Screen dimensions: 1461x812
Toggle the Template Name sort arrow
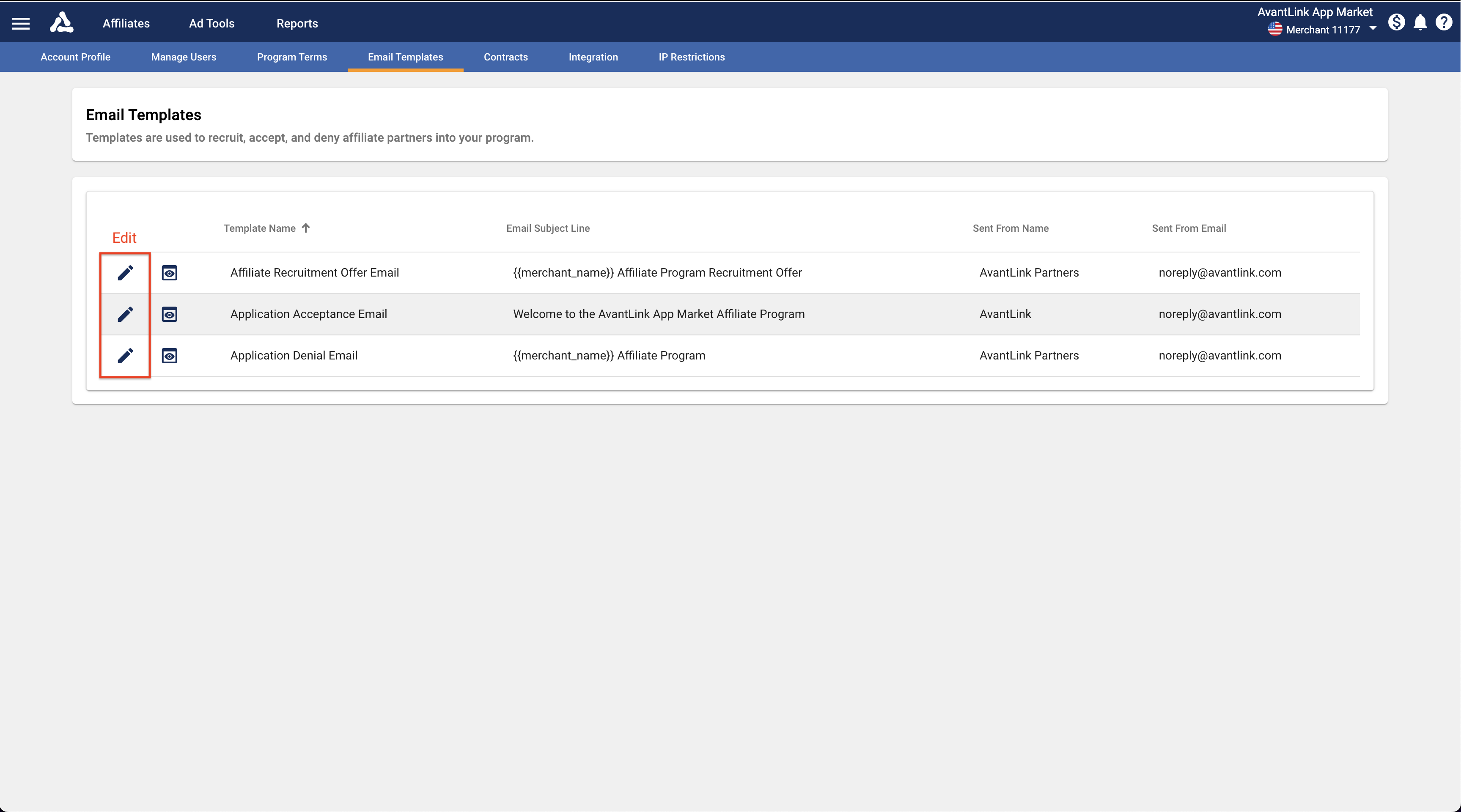coord(306,228)
